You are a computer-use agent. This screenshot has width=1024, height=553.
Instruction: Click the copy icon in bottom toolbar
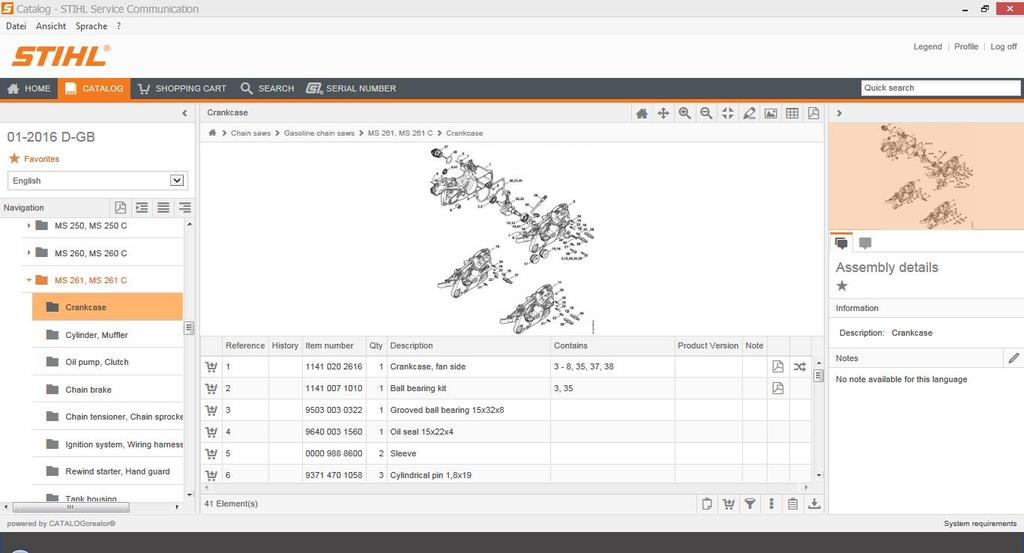tap(707, 503)
